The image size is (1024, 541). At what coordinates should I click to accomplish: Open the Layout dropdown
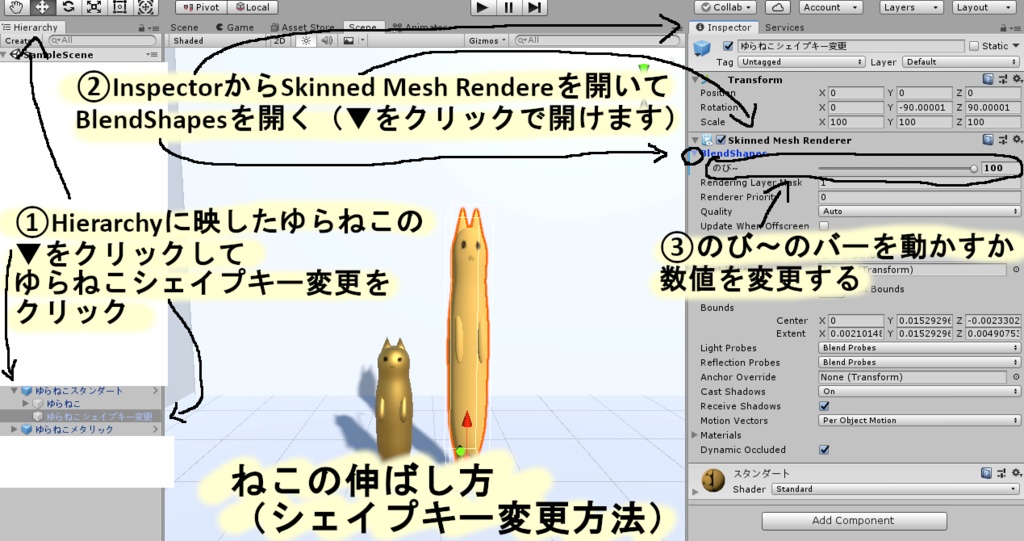tap(984, 7)
